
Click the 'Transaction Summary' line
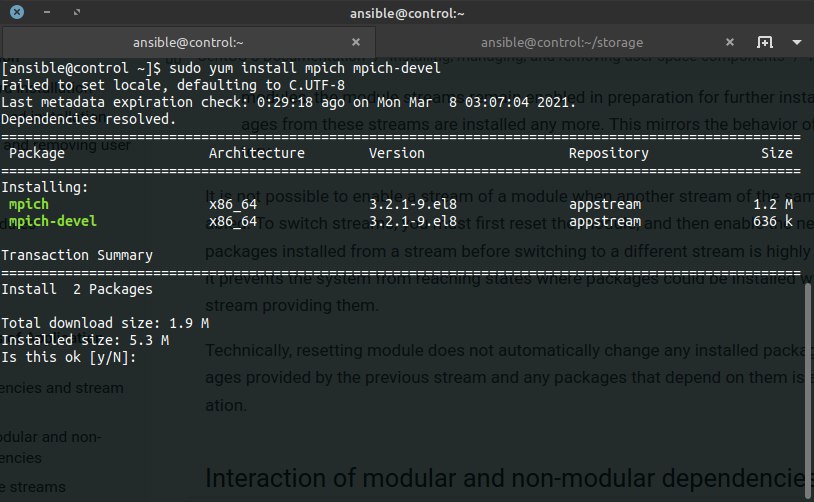pos(77,255)
